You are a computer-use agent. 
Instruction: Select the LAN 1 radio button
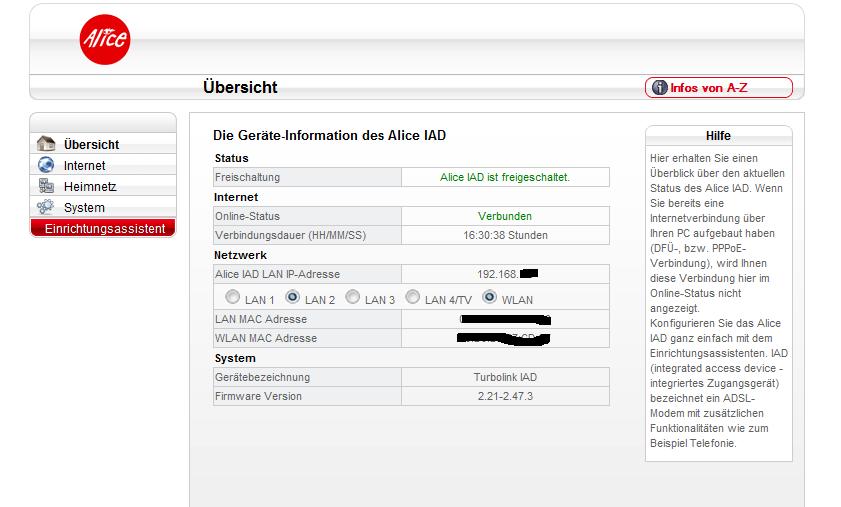[x=233, y=297]
